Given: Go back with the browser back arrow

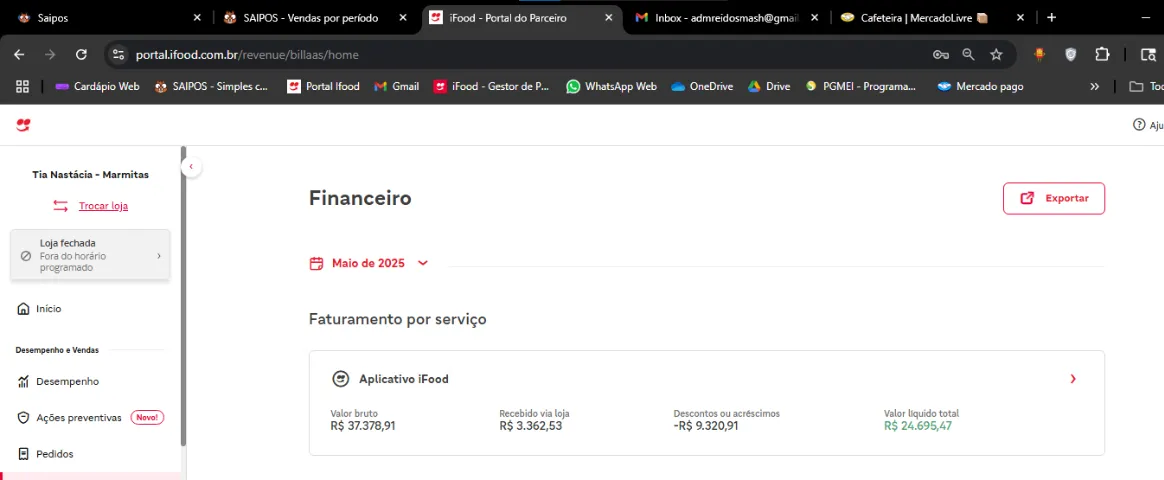Looking at the screenshot, I should click(19, 54).
